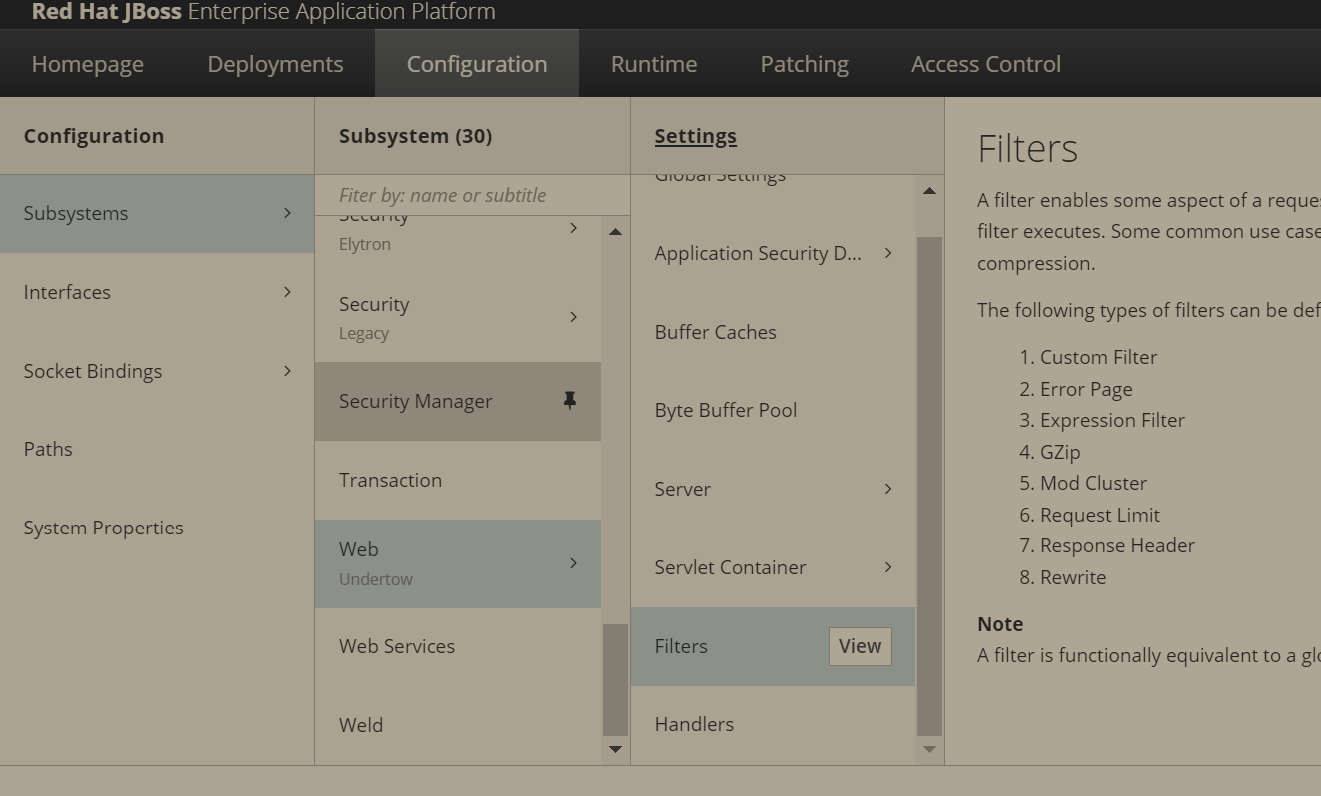Expand the Servlet Container chevron

[888, 567]
